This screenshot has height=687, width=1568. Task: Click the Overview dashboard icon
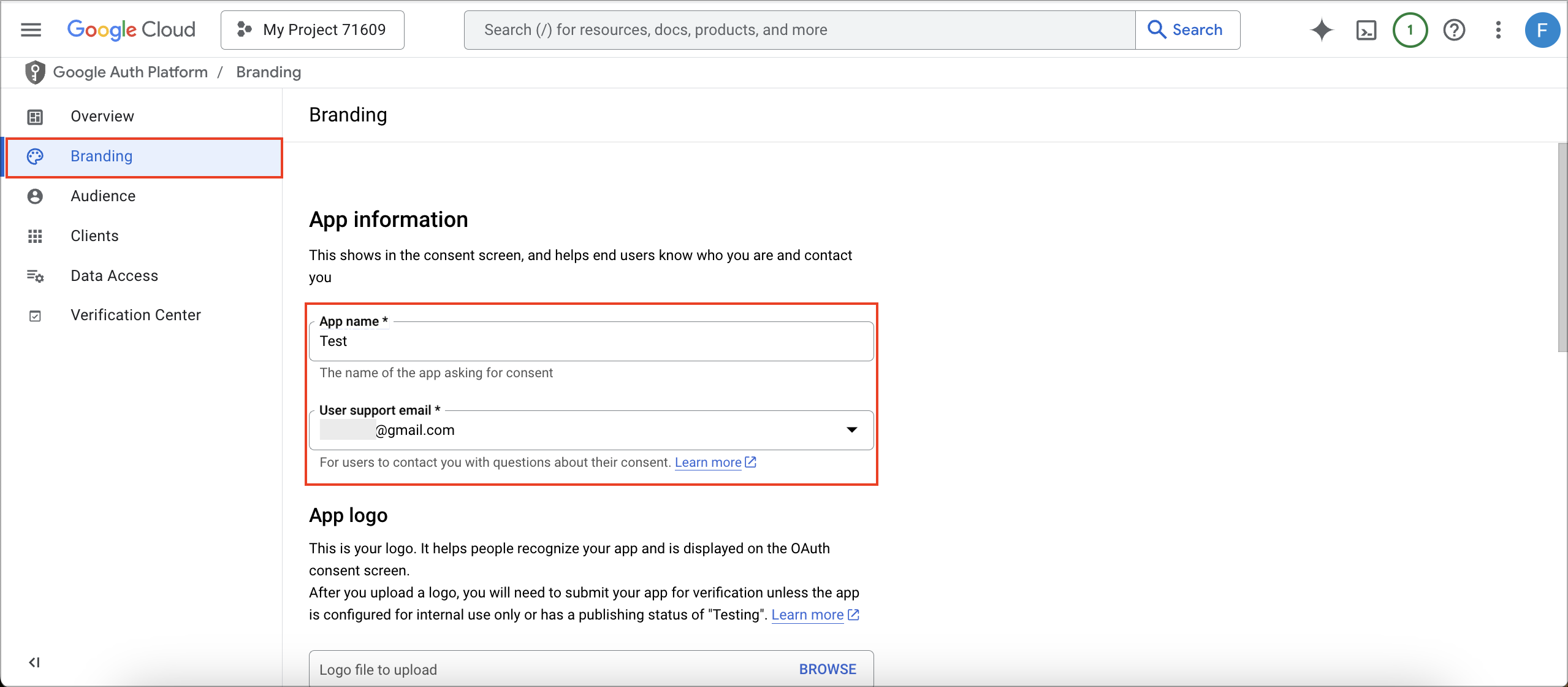(x=35, y=117)
